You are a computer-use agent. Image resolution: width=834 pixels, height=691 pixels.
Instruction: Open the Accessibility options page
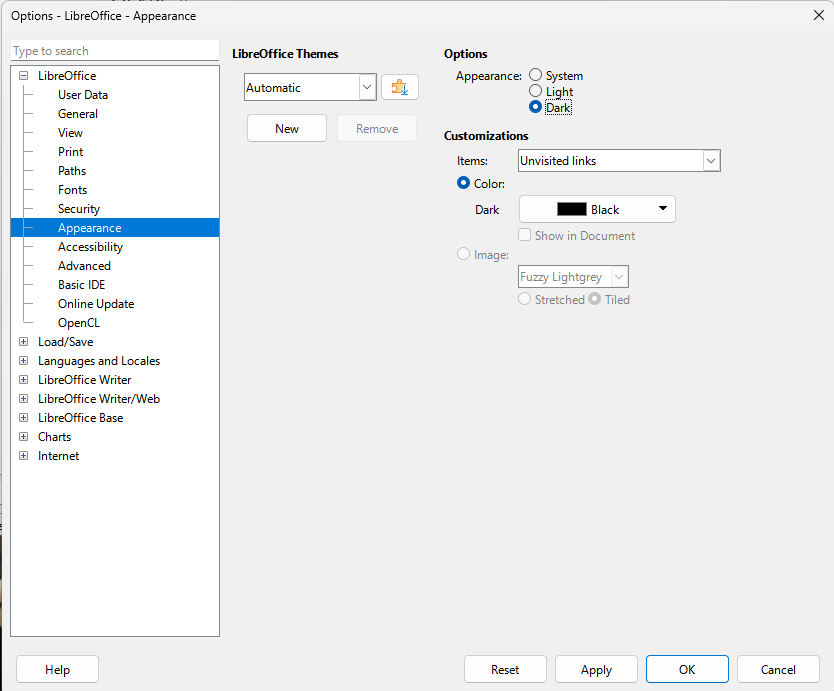click(x=90, y=247)
